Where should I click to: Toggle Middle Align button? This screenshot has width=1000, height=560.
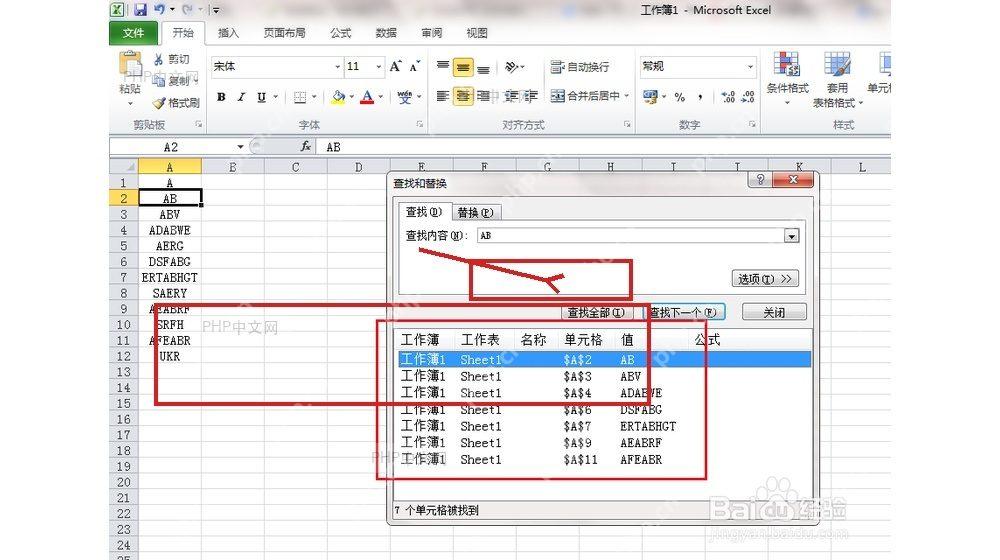[463, 67]
